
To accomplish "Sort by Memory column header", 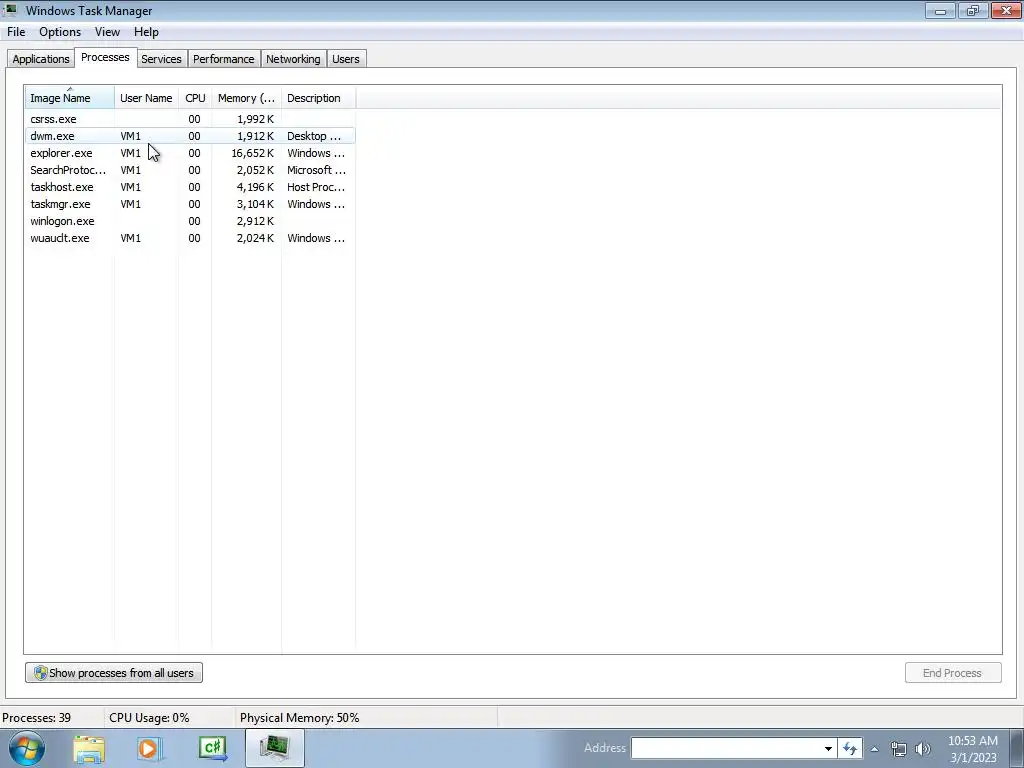I will click(246, 98).
